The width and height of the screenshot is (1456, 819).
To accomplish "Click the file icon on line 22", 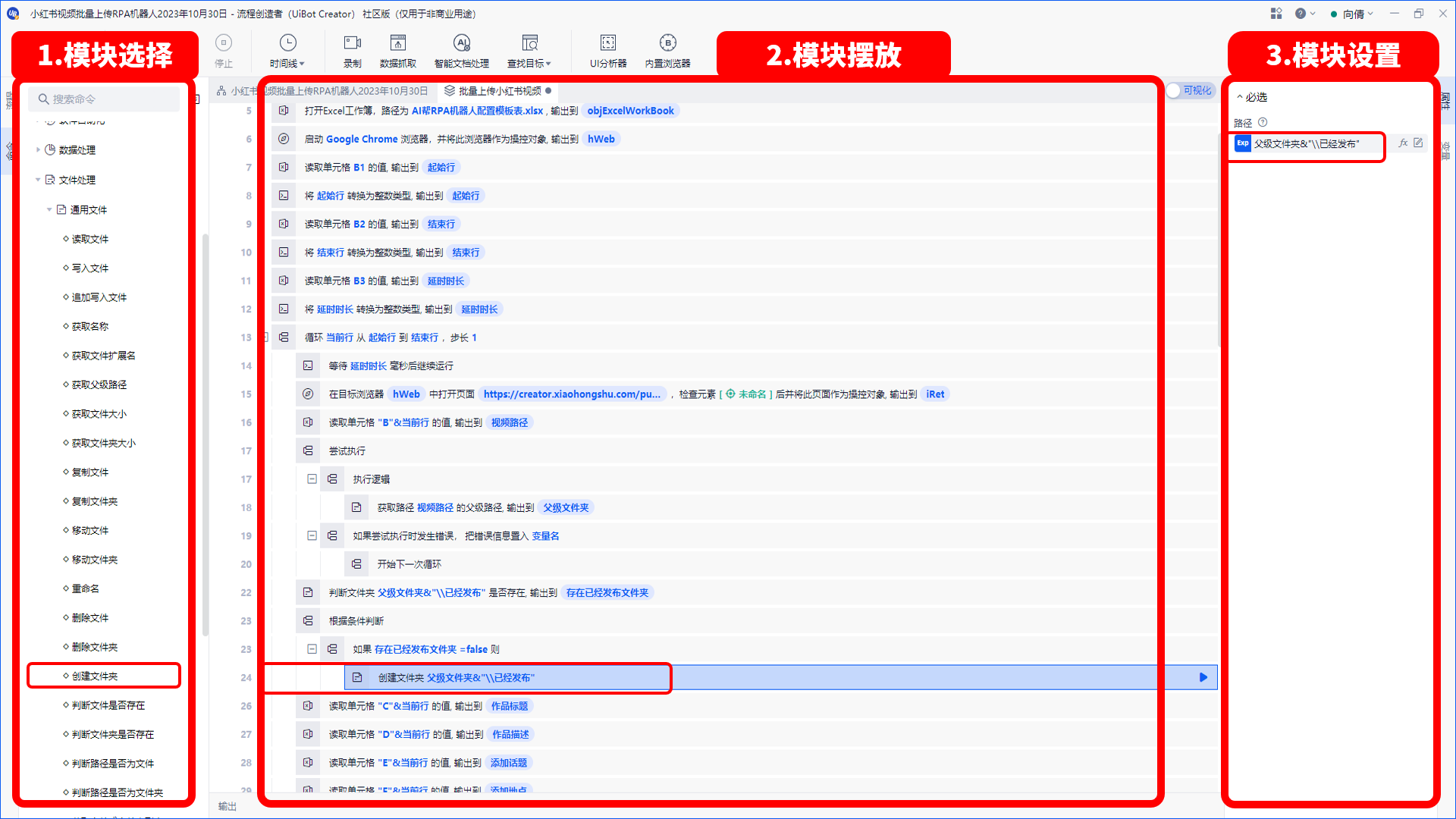I will [x=308, y=592].
